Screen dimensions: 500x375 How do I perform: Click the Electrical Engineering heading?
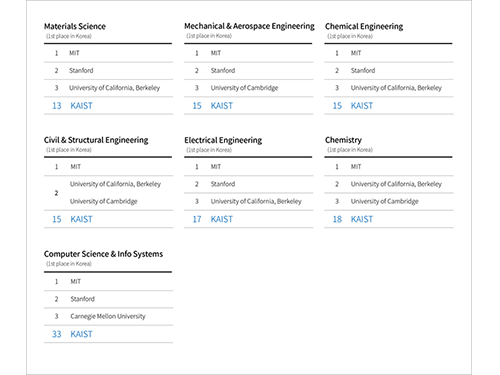pos(223,140)
